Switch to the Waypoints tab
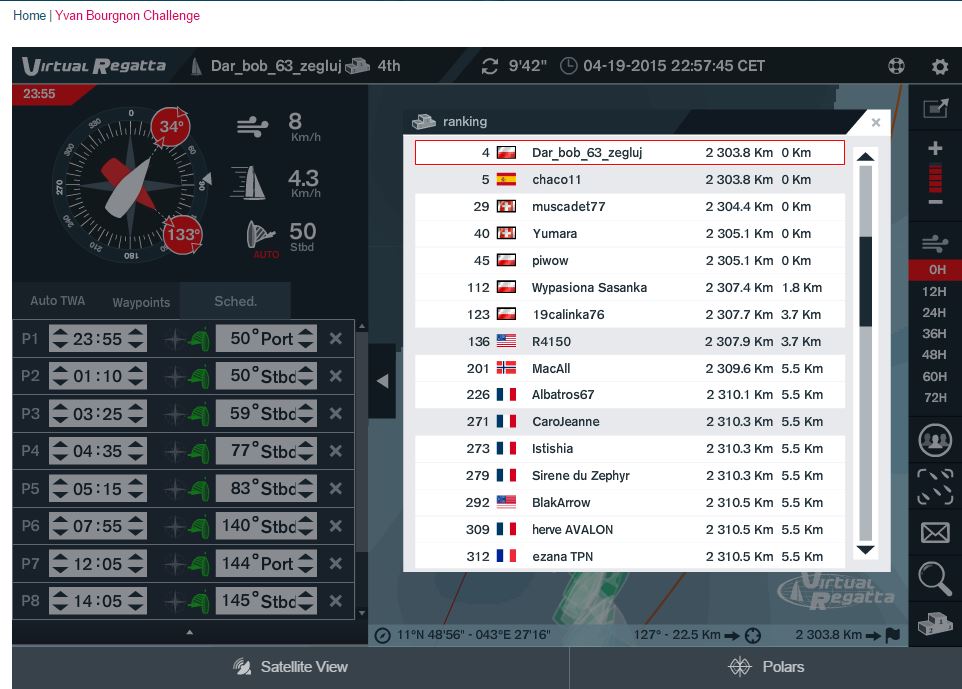 (x=141, y=302)
